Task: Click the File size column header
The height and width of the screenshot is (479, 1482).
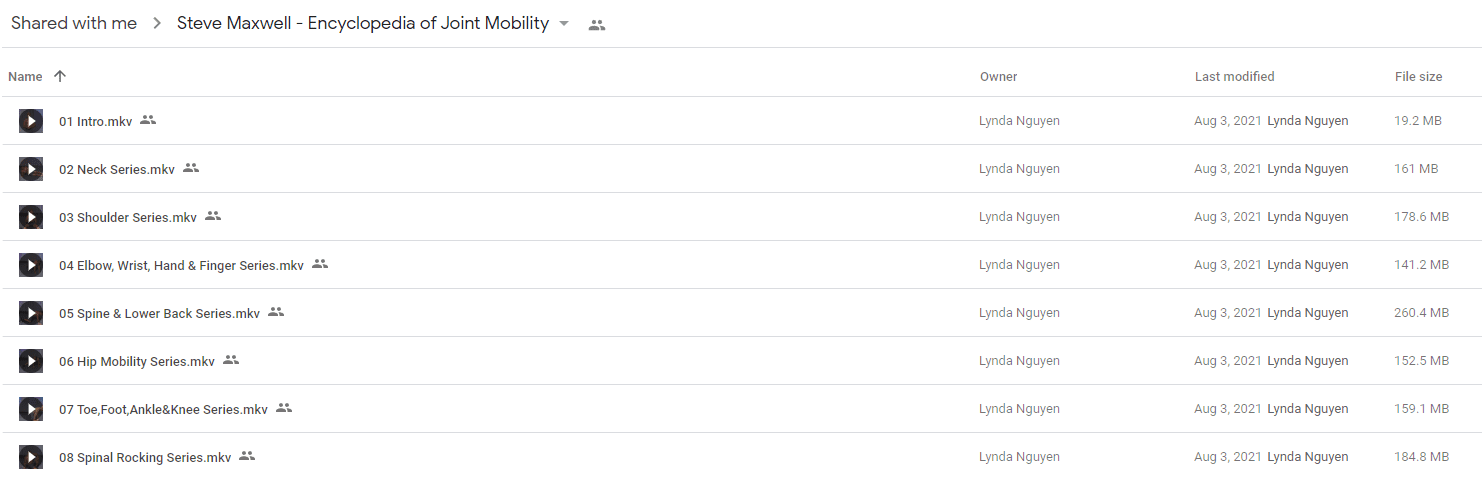Action: [x=1418, y=77]
